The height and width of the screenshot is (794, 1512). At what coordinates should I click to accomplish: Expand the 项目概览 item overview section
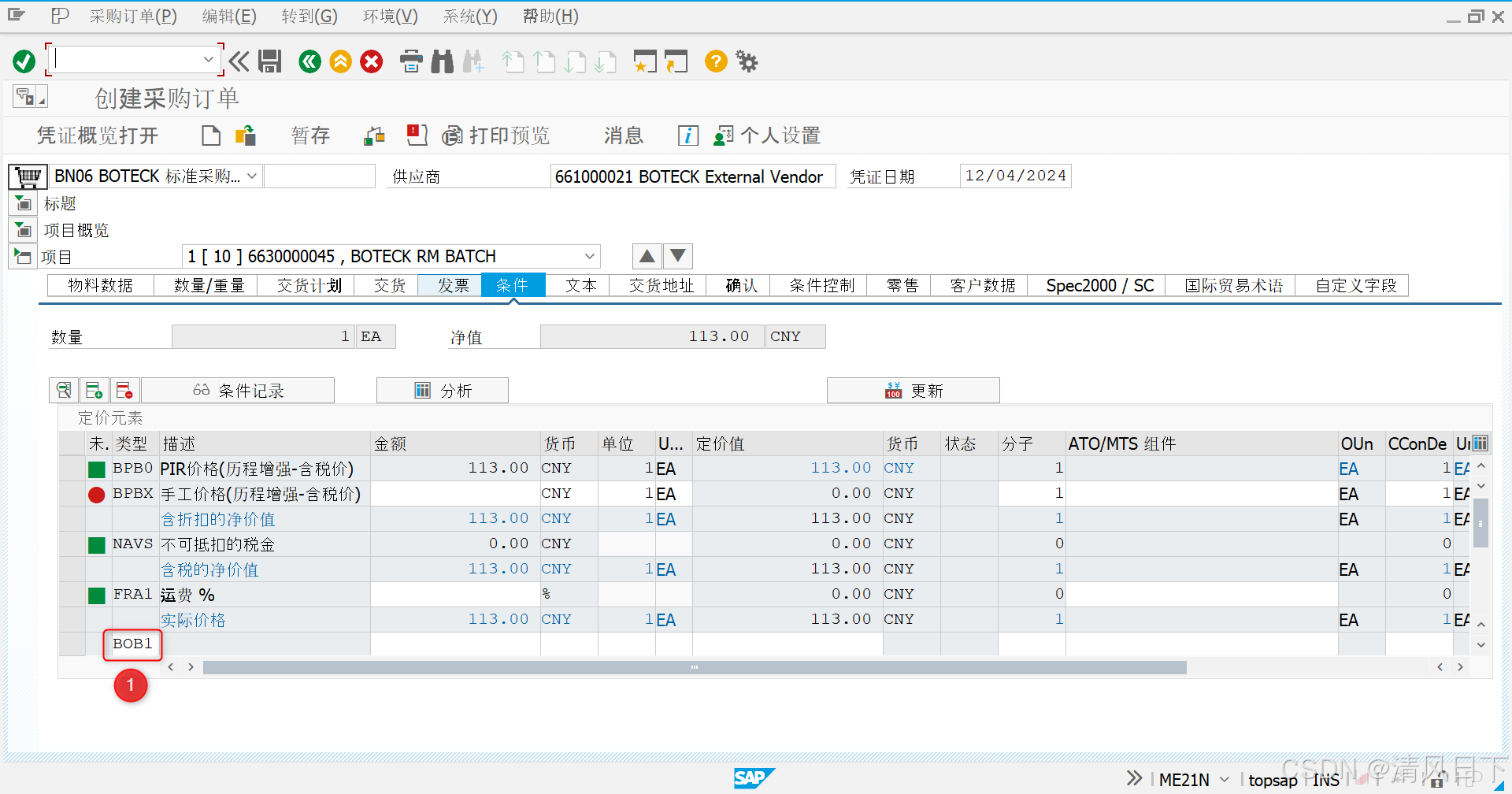click(24, 231)
